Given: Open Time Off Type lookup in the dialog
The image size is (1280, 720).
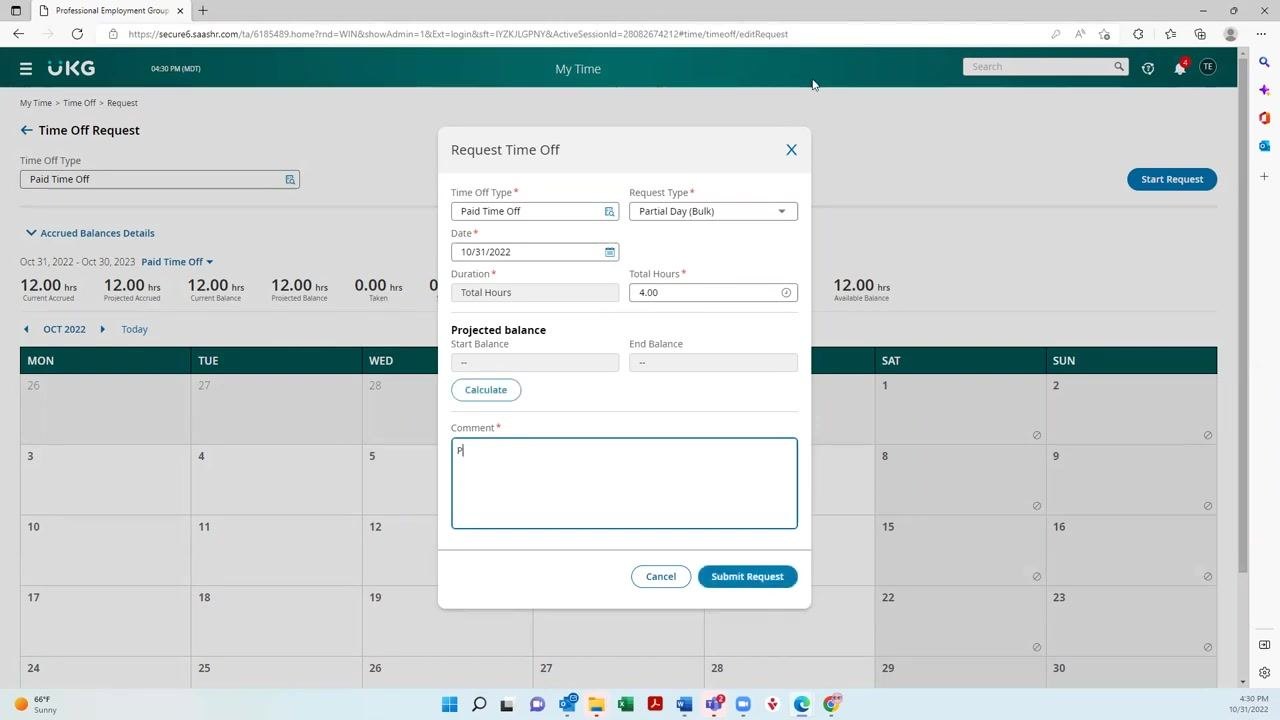Looking at the screenshot, I should pos(609,211).
